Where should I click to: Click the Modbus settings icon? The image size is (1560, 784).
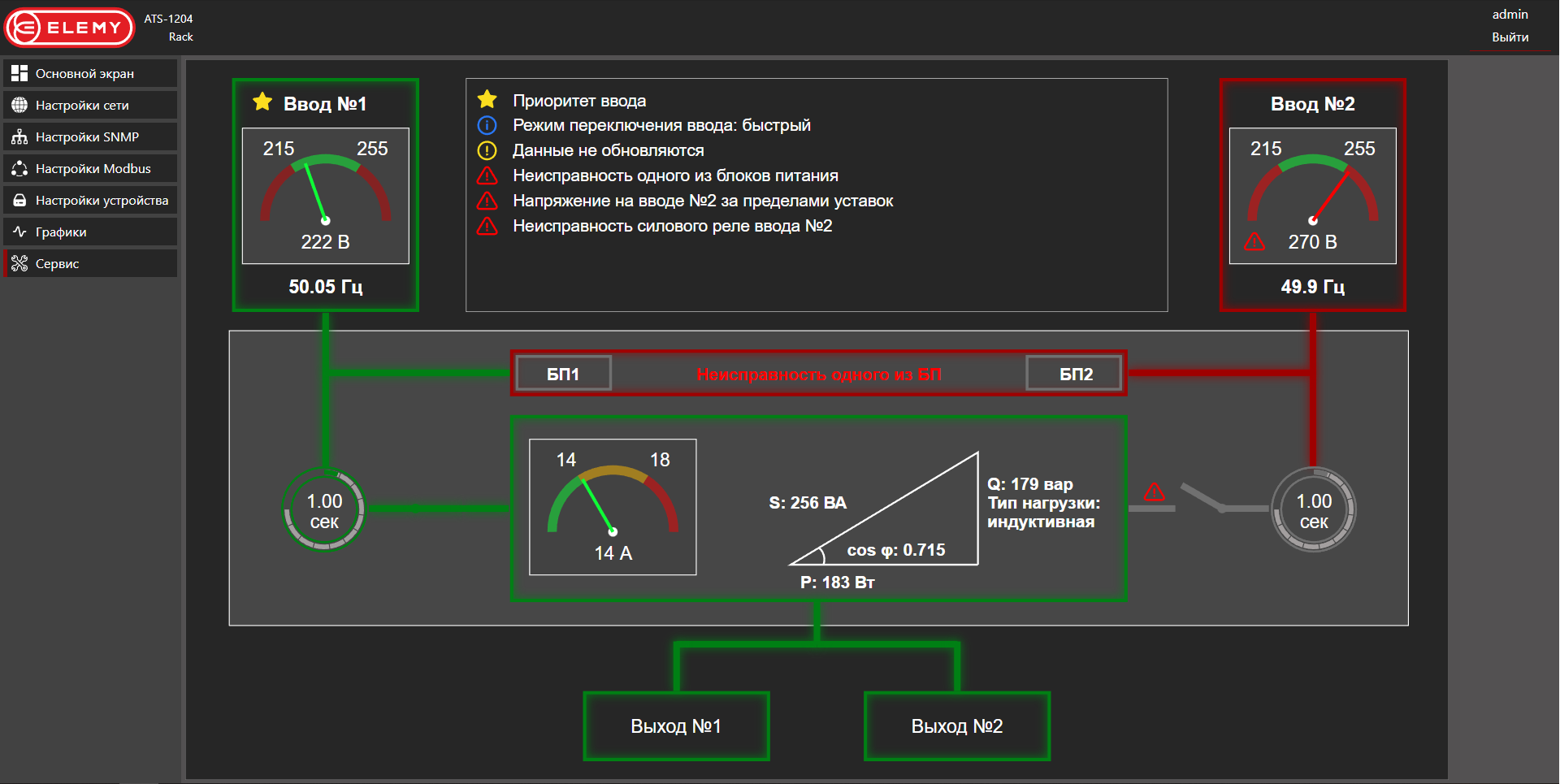click(19, 168)
